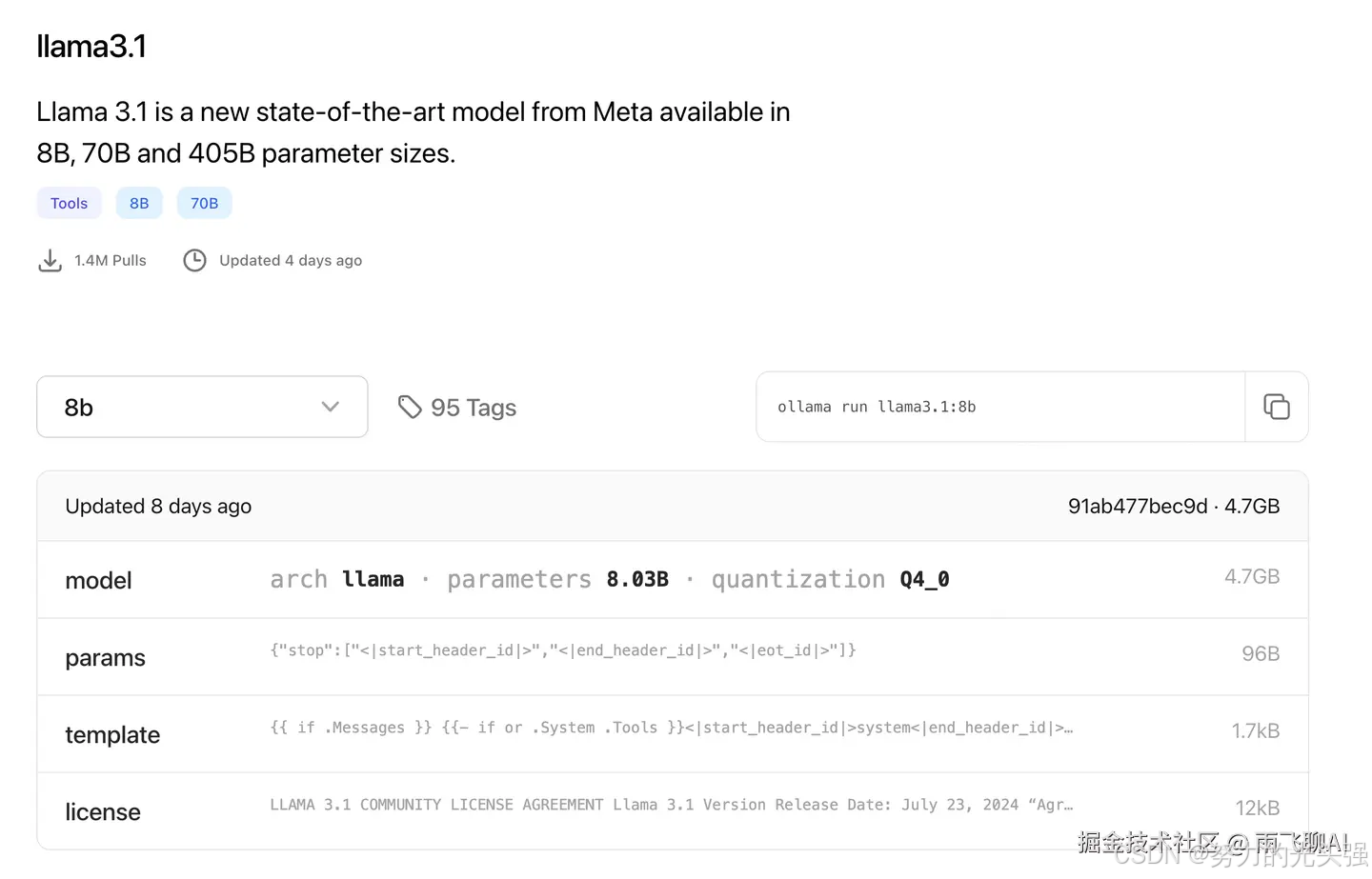Open the params row

pyautogui.click(x=673, y=657)
